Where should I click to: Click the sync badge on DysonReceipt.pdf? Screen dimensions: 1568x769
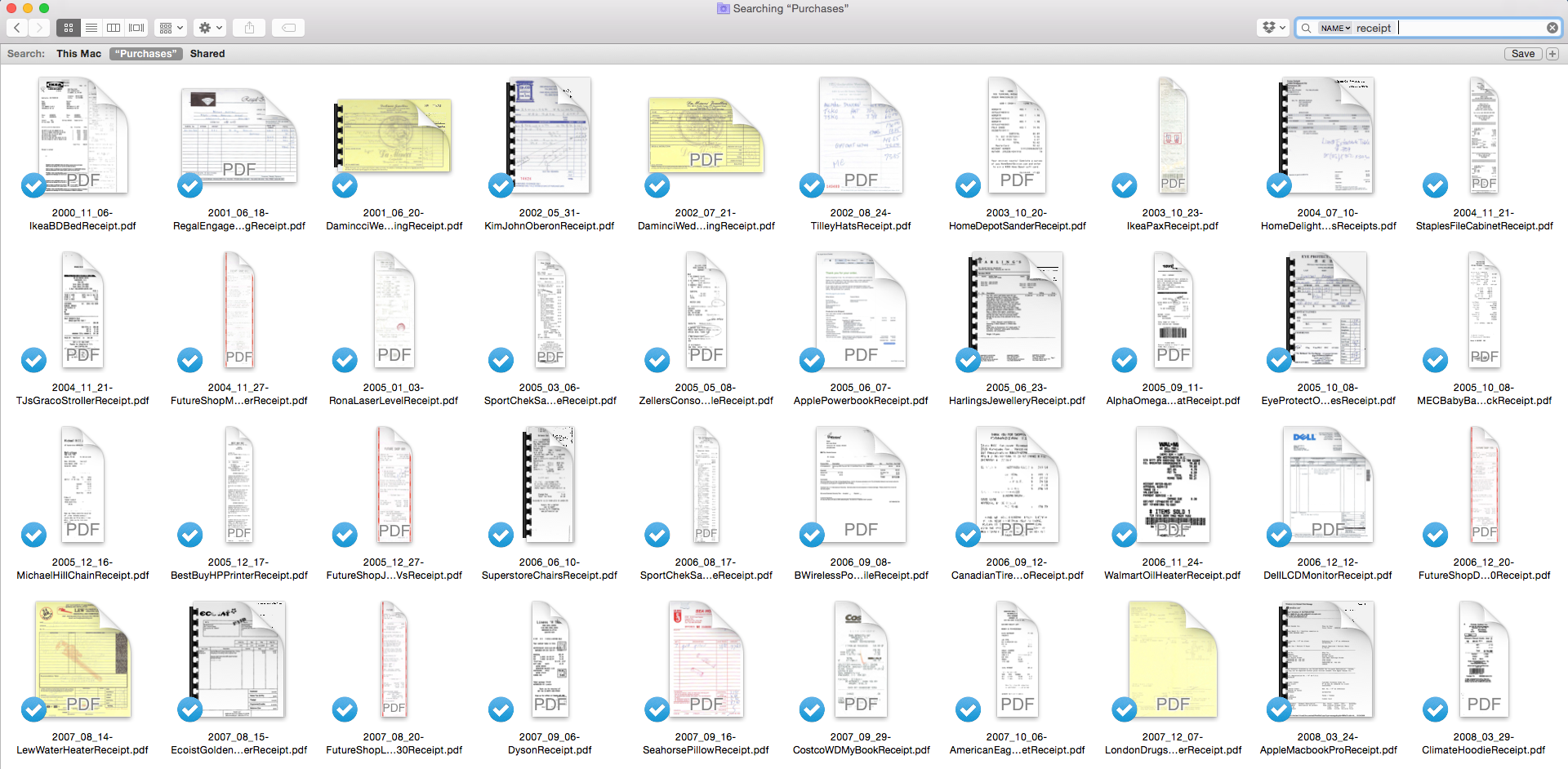[501, 709]
